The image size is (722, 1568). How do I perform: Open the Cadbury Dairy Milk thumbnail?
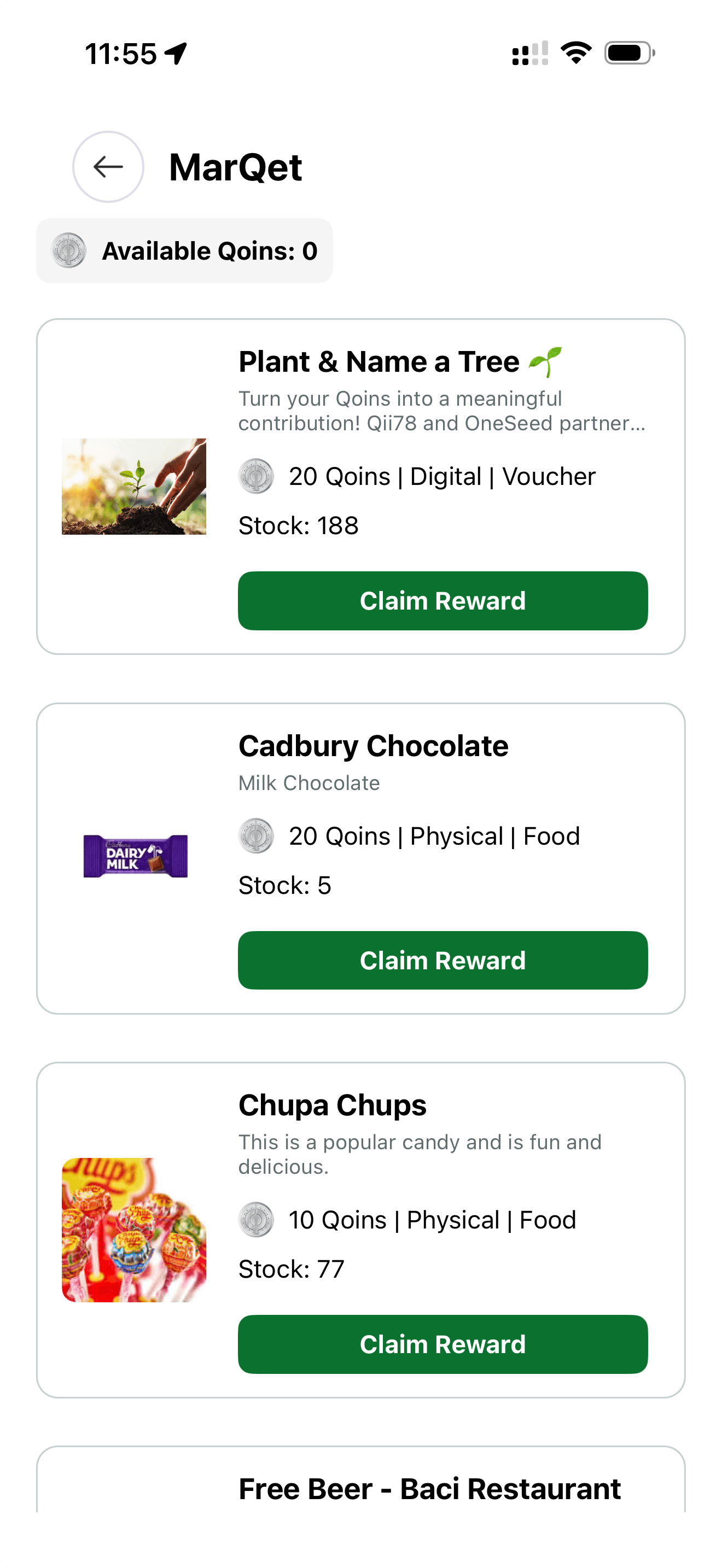135,856
